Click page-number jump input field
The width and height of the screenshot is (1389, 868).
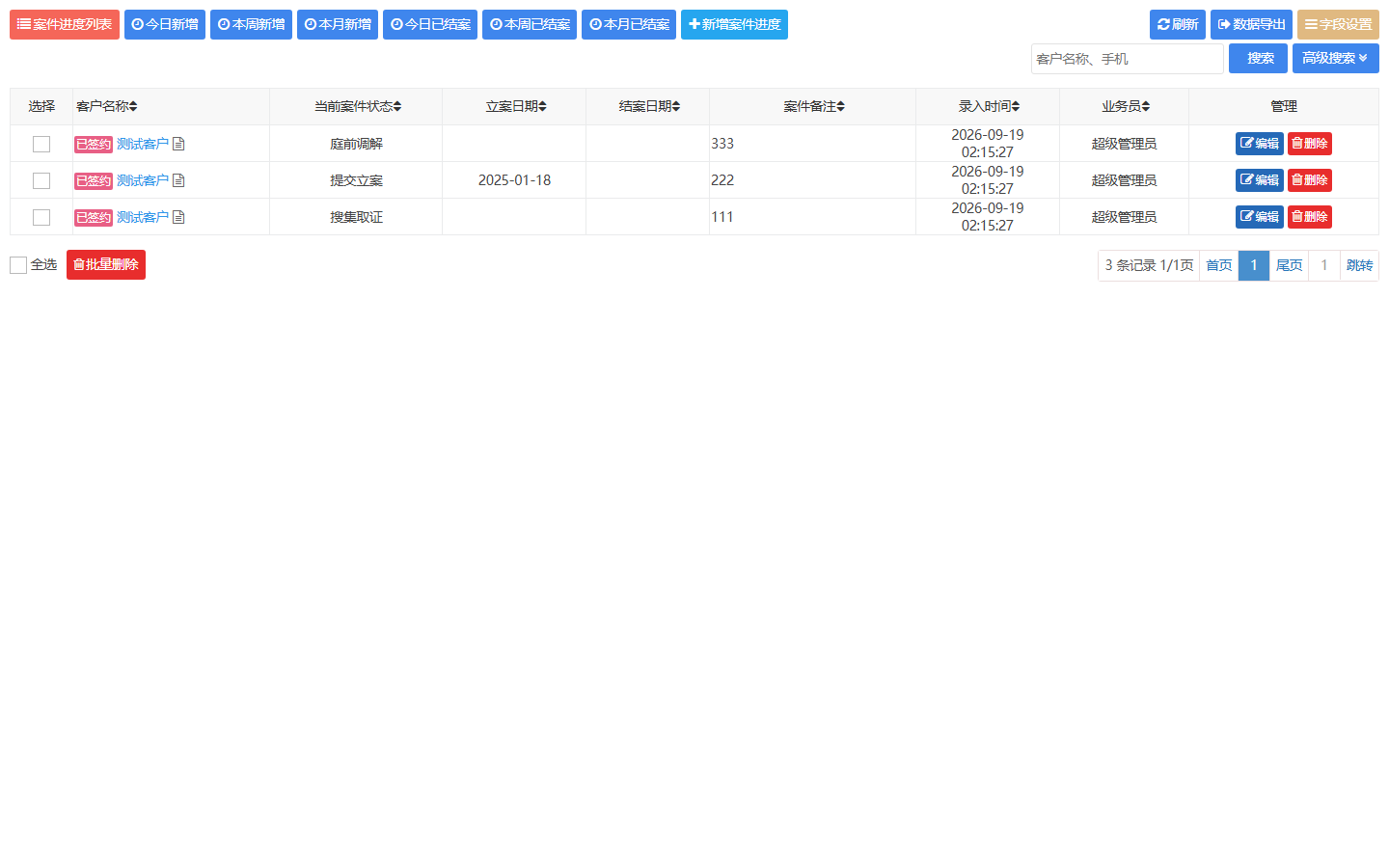1324,265
